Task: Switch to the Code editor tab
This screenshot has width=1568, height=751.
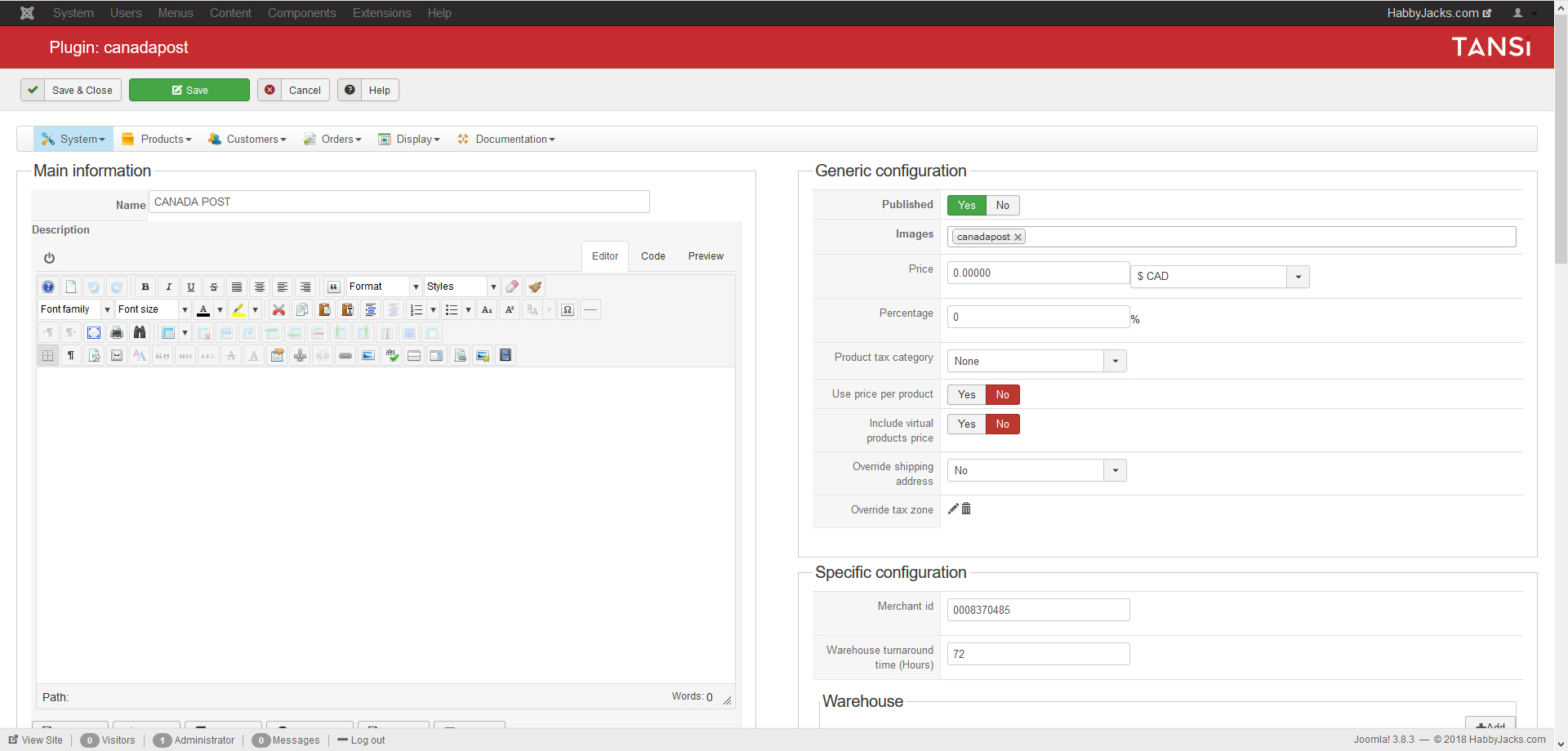Action: 653,256
